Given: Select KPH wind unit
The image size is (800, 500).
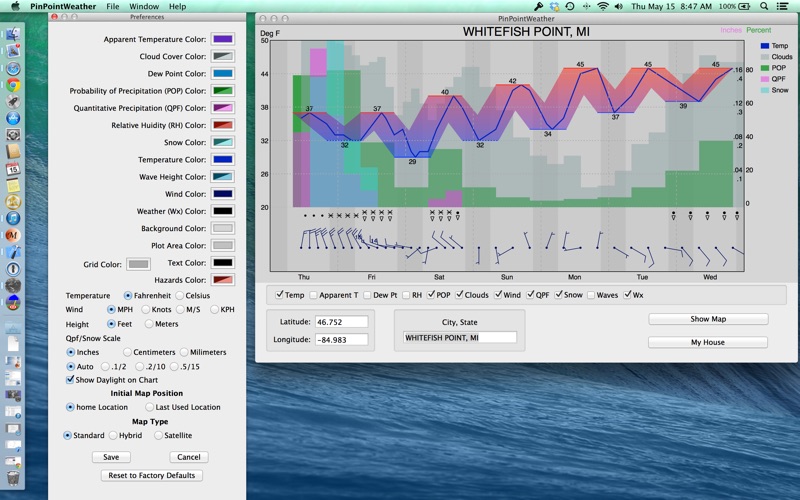Looking at the screenshot, I should click(214, 309).
